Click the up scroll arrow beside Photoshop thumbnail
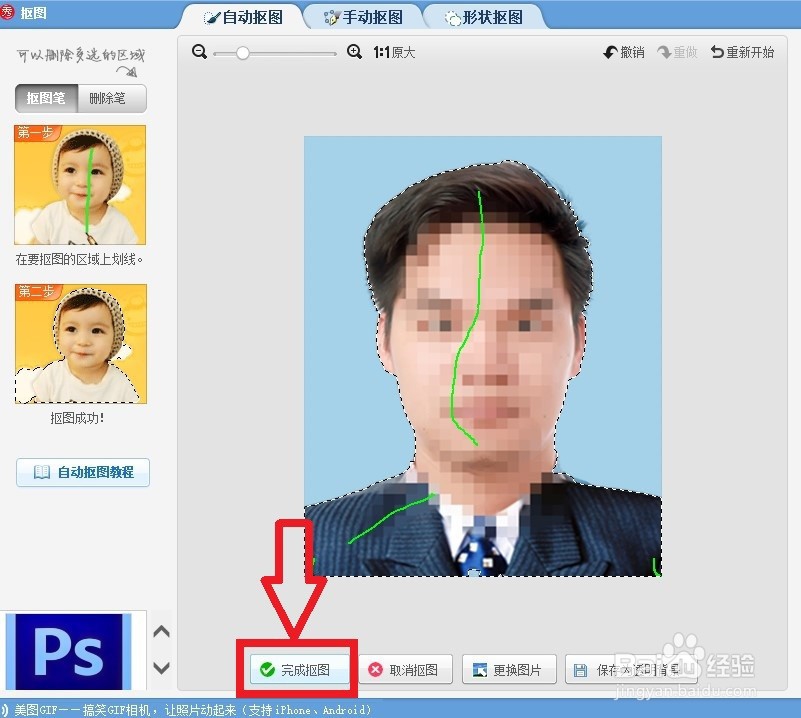 (160, 631)
